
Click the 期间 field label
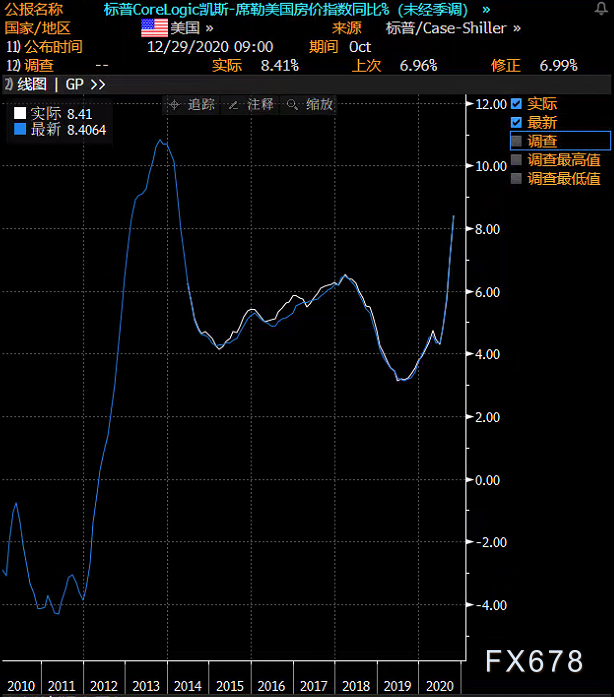point(324,47)
